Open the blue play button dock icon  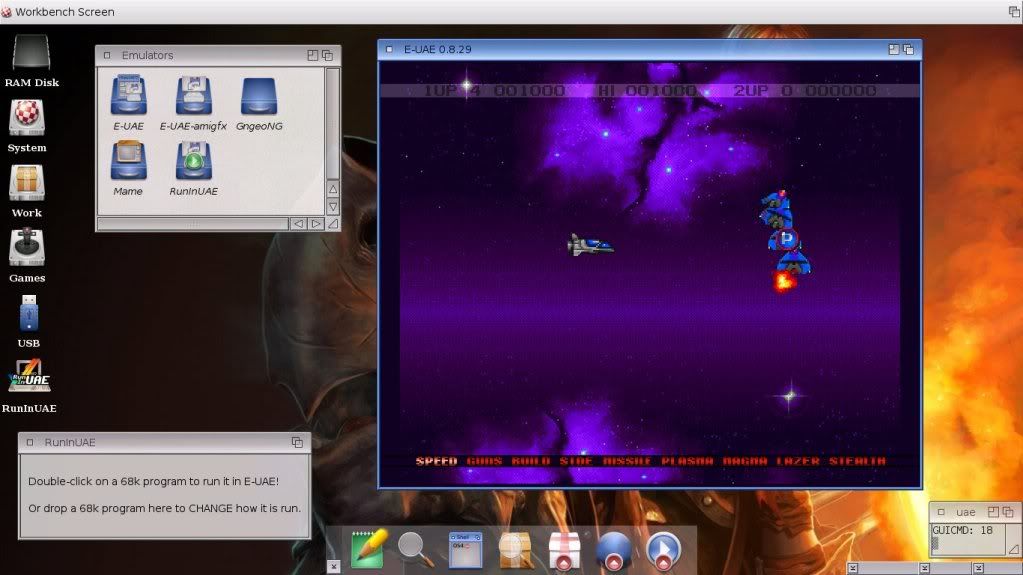[664, 550]
